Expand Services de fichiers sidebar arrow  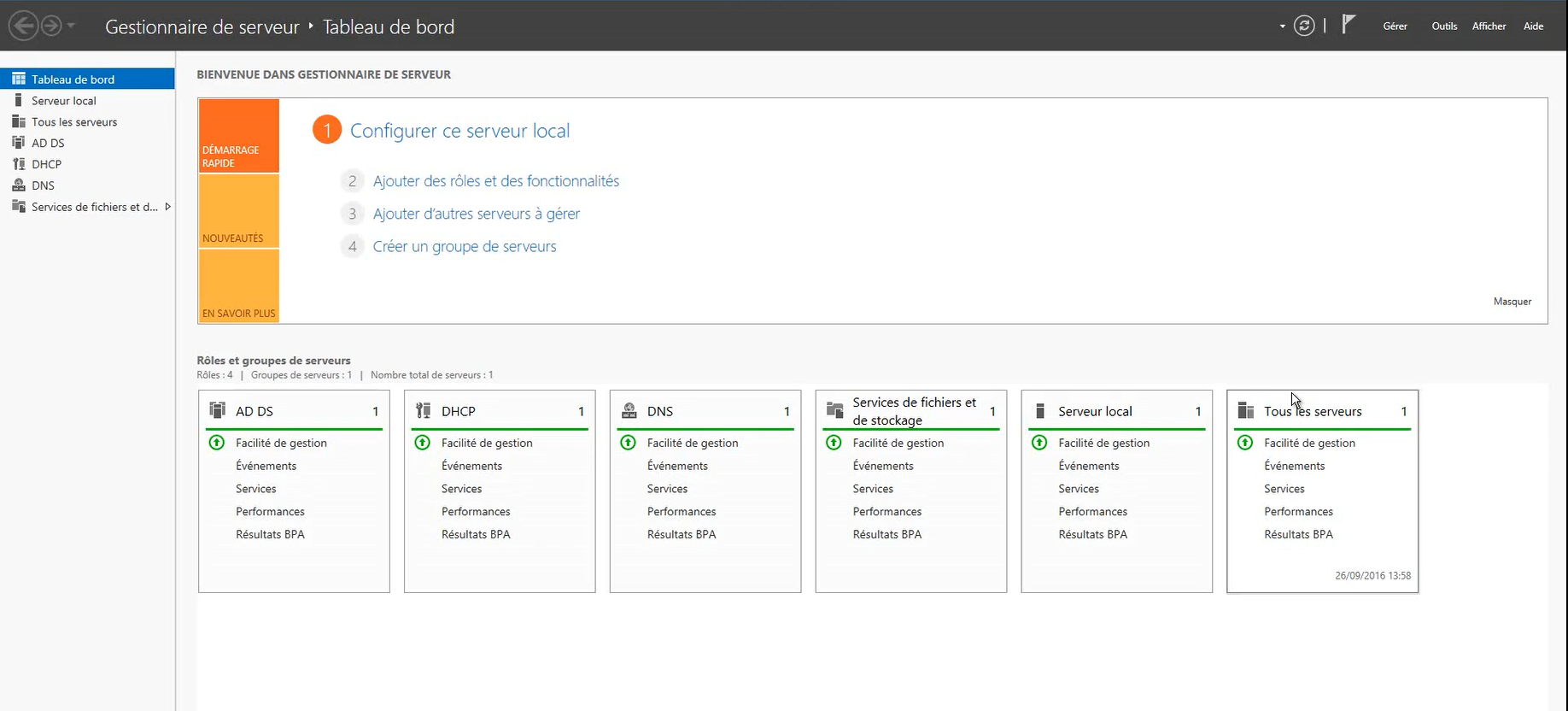167,207
